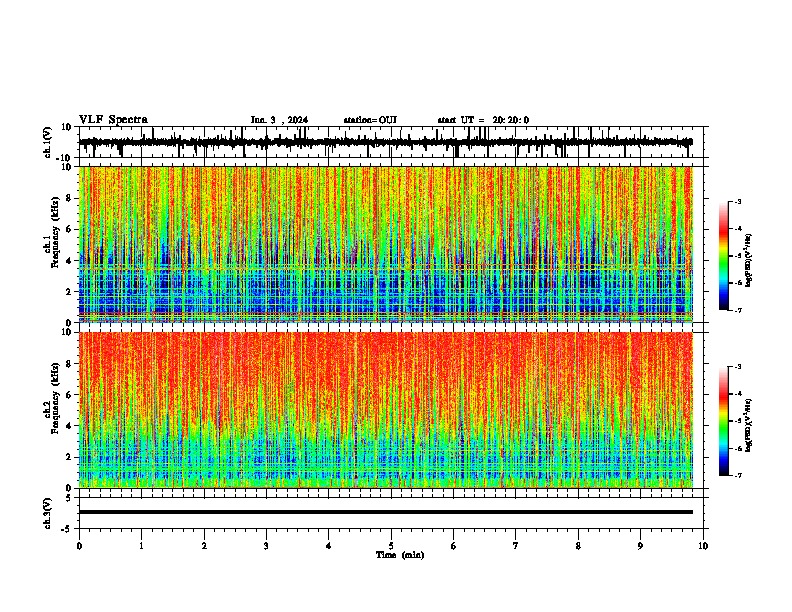Click the '5' tick on ch.3 voltage axis
This screenshot has width=792, height=612.
(x=69, y=497)
